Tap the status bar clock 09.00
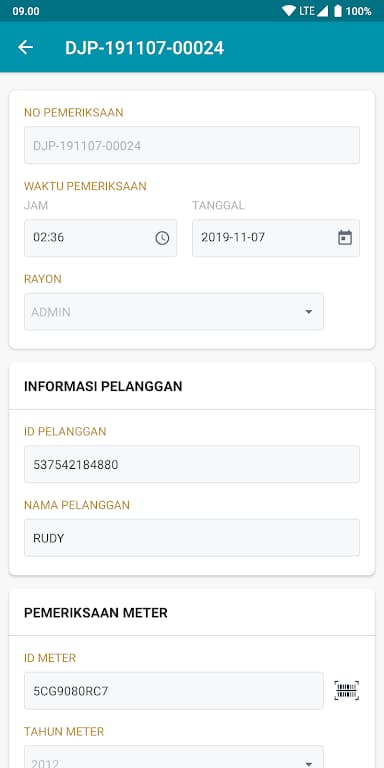384x768 pixels. coord(26,11)
